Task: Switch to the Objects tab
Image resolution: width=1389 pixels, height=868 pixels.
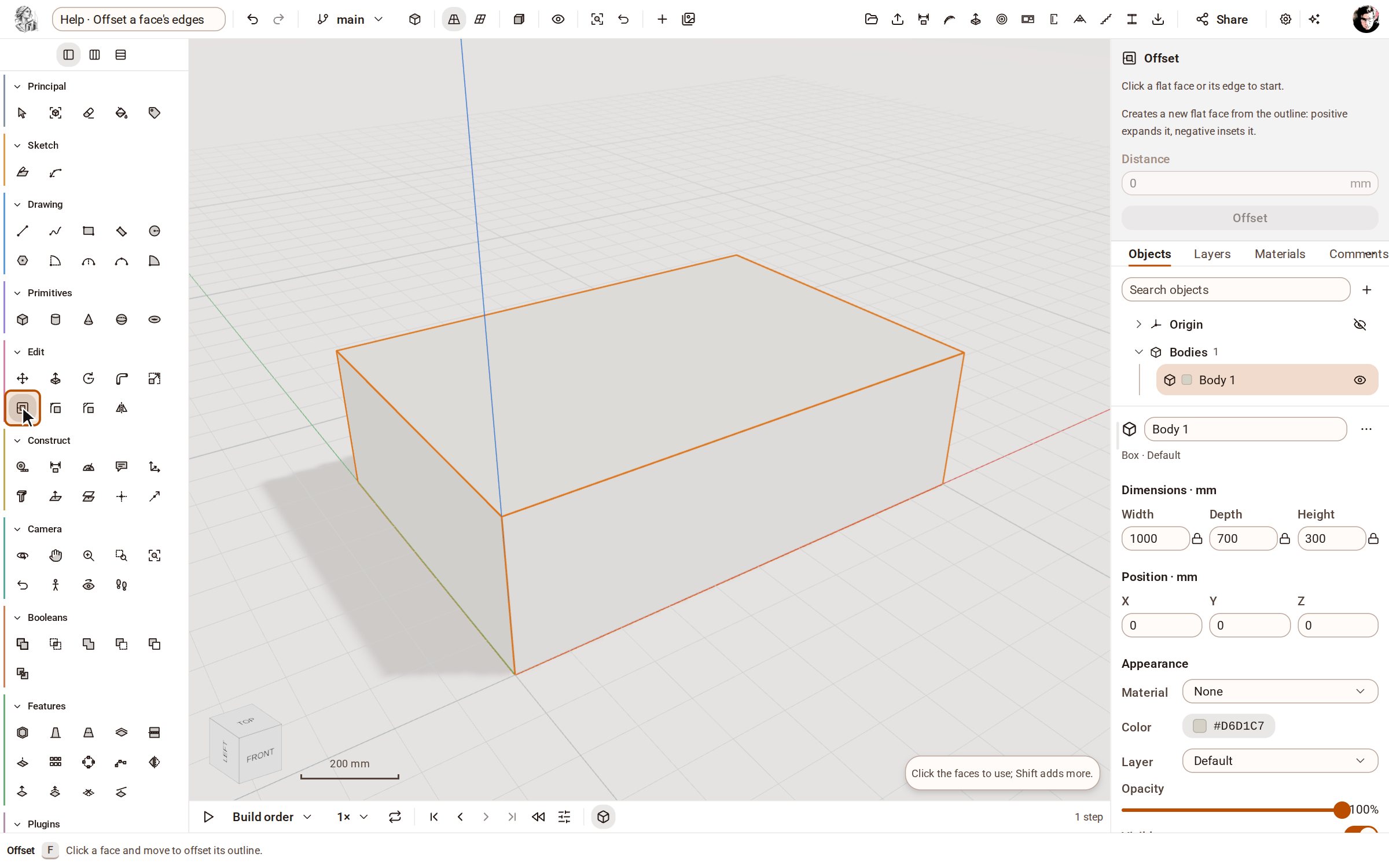Action: [x=1149, y=254]
